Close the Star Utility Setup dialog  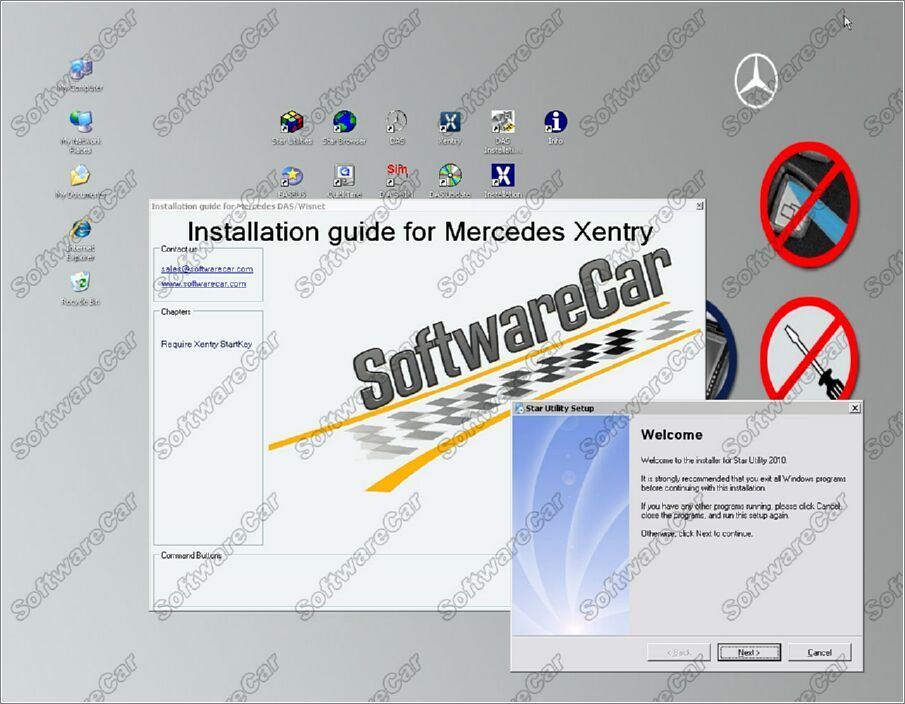click(854, 408)
